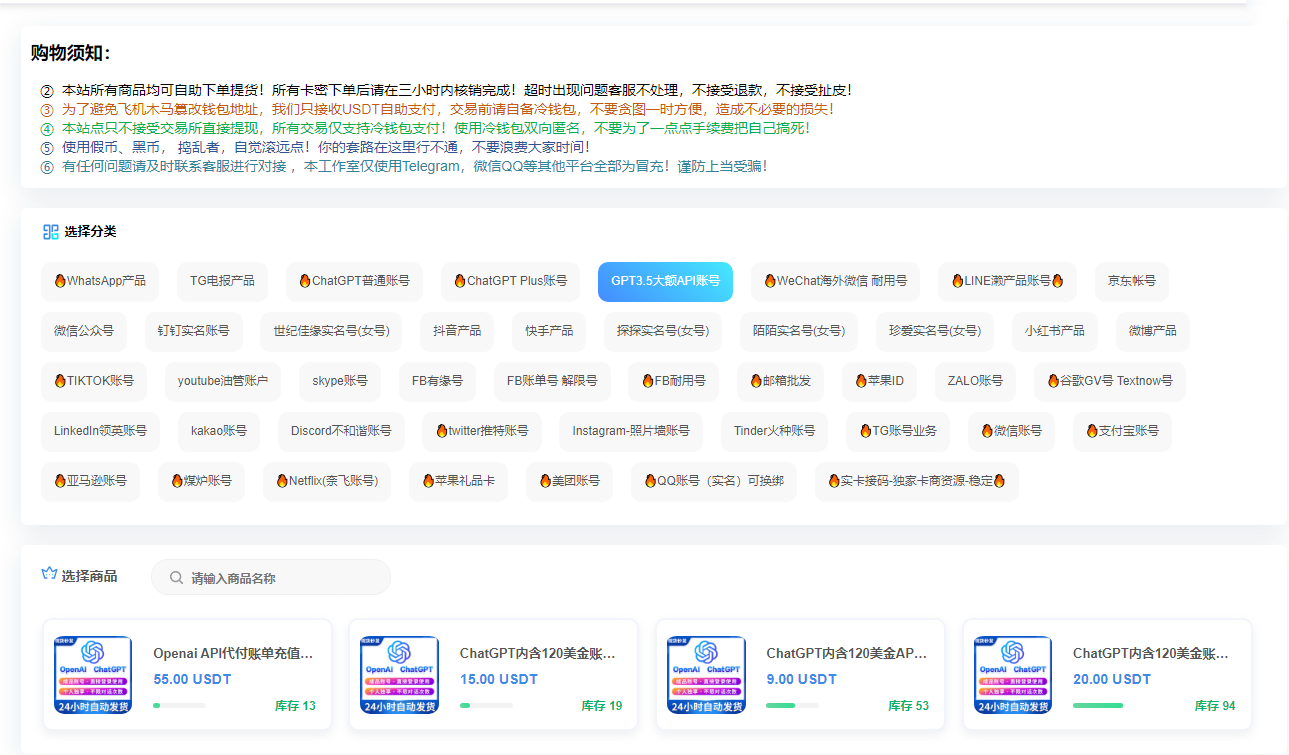Click the 15.00 USDT price
This screenshot has width=1289, height=755.
click(x=499, y=680)
